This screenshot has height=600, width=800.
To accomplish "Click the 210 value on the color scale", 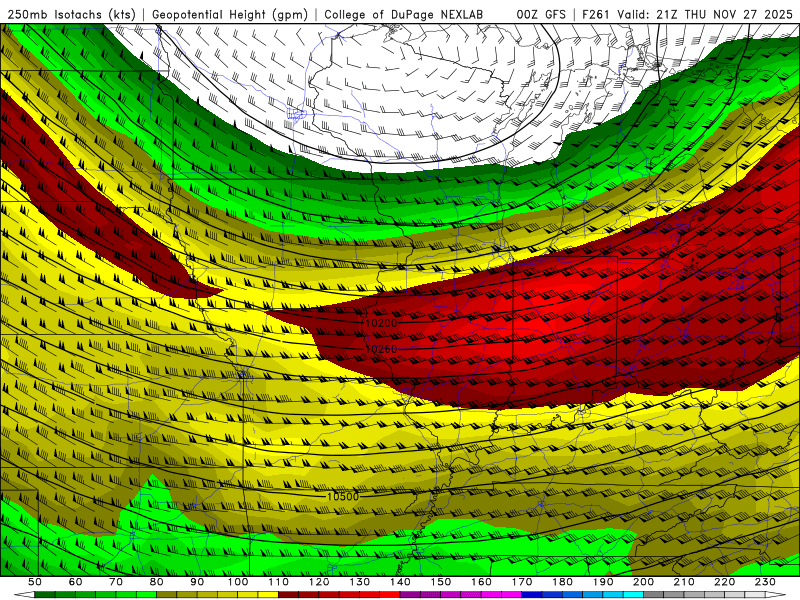I will [x=684, y=582].
